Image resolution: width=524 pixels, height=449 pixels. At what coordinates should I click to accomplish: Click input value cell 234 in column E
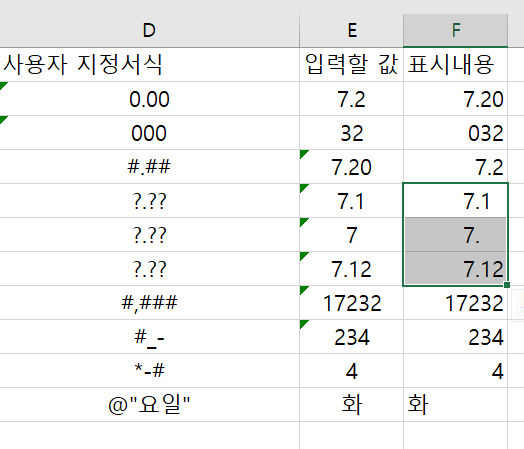pyautogui.click(x=352, y=337)
